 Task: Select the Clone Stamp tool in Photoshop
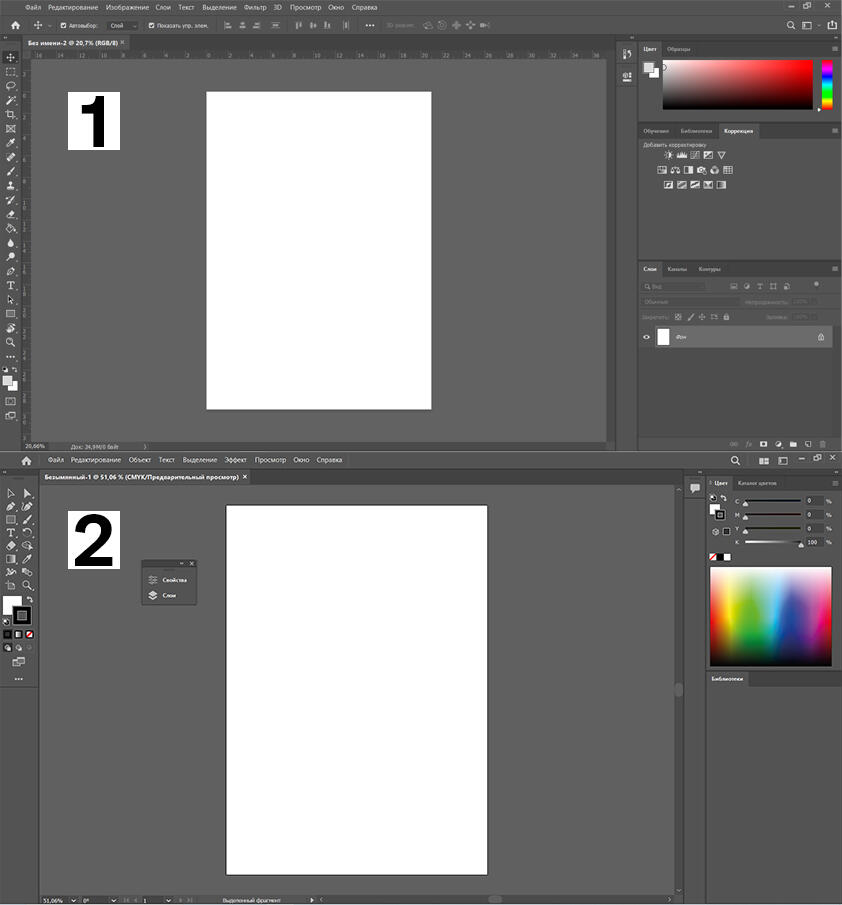click(x=10, y=186)
